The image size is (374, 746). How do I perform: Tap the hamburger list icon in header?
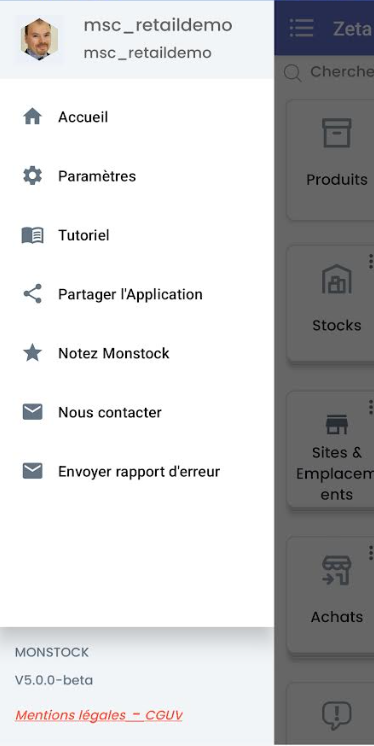click(x=302, y=28)
